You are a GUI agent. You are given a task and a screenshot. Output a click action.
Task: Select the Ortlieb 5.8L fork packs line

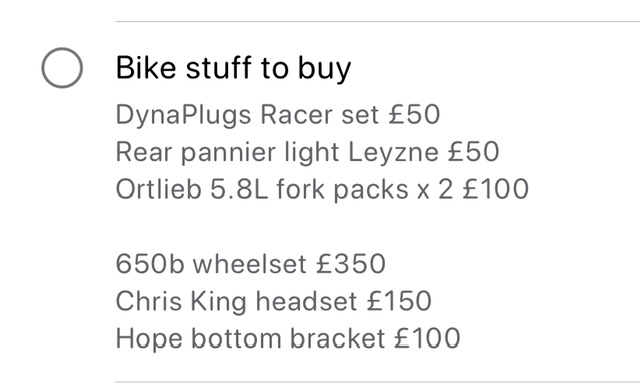[322, 190]
